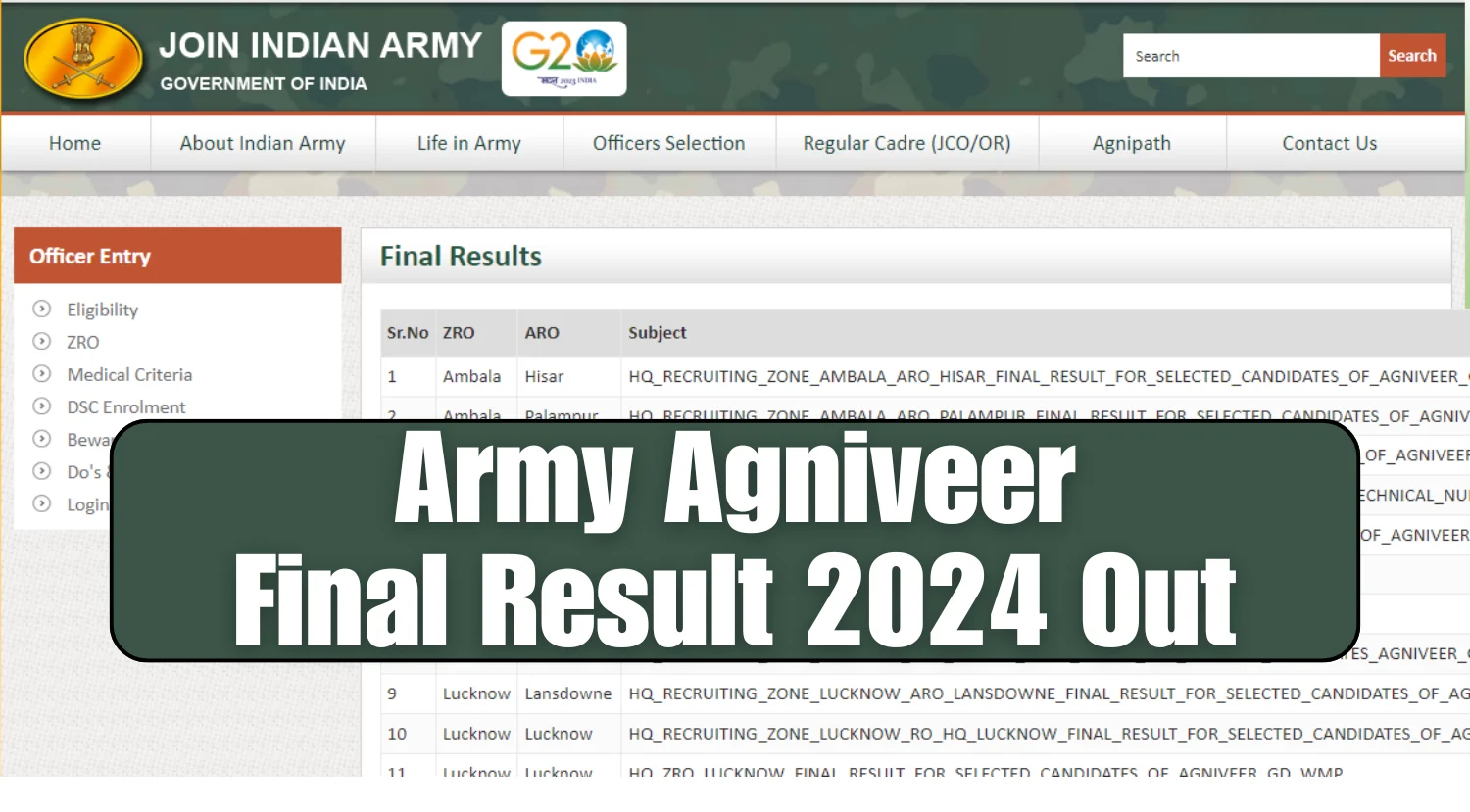Viewport: 1470px width, 812px height.
Task: Open the RO HQ Lucknow final result link
Action: (x=1049, y=734)
